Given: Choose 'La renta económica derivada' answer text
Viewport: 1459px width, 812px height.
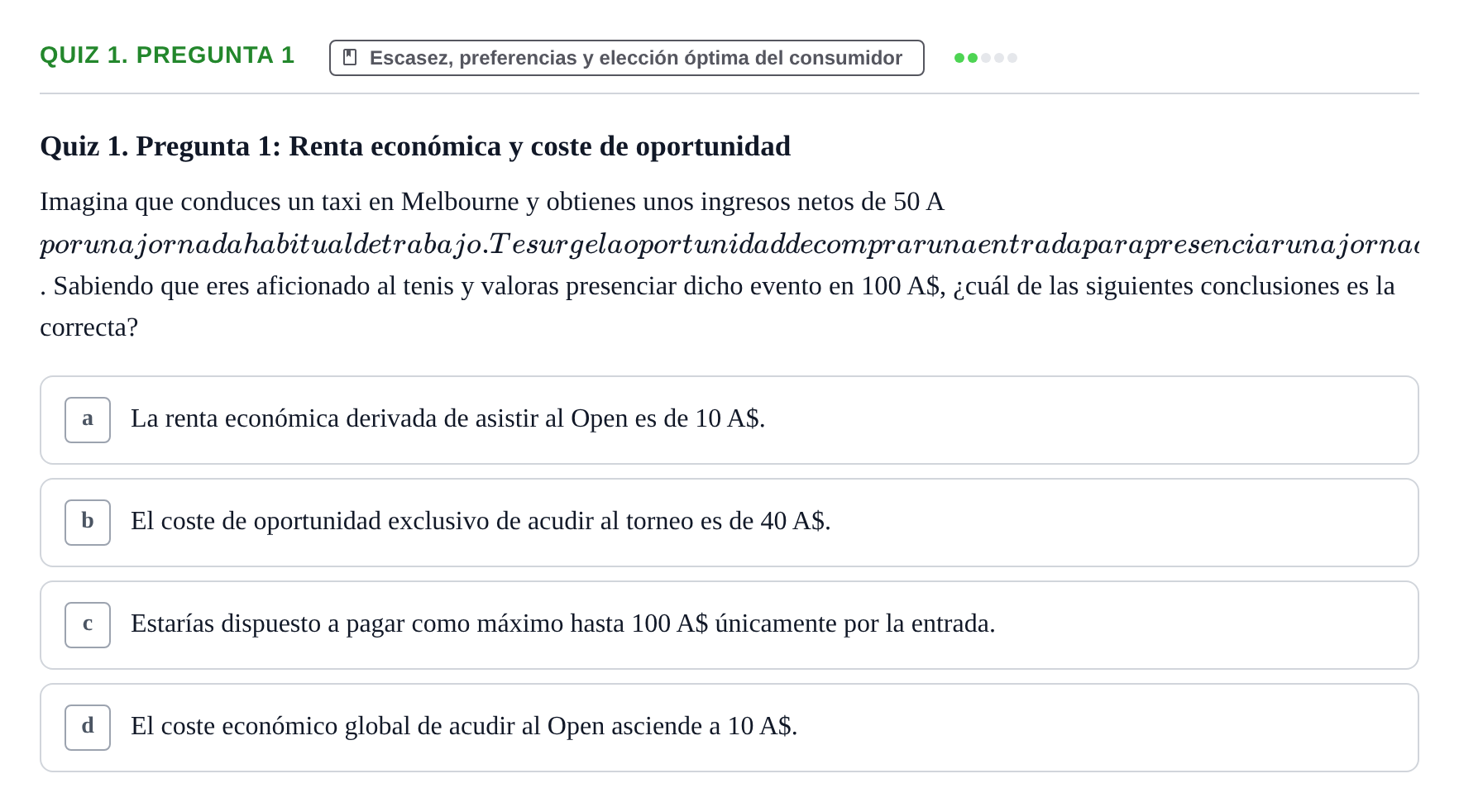Looking at the screenshot, I should (x=447, y=418).
